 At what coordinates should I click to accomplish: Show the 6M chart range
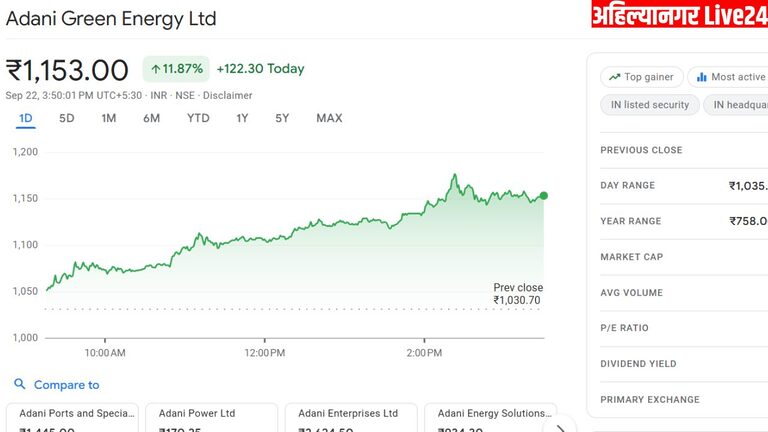tap(151, 118)
